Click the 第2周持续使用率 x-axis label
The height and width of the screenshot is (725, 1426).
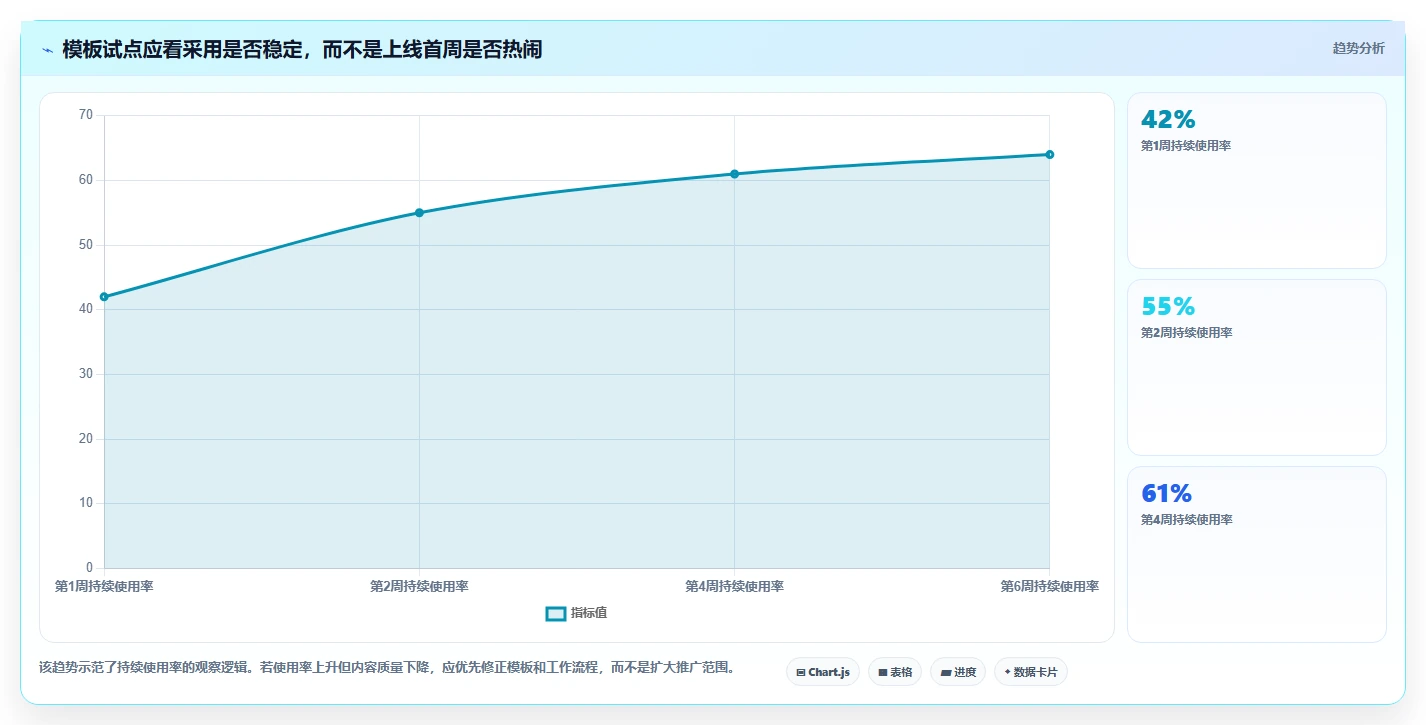tap(419, 586)
